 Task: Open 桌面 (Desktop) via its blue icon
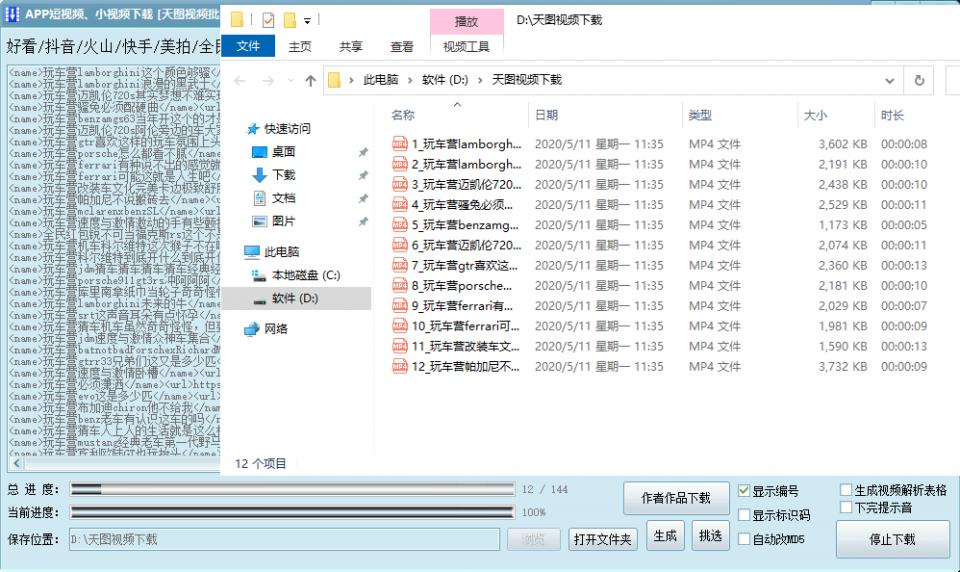click(x=259, y=152)
